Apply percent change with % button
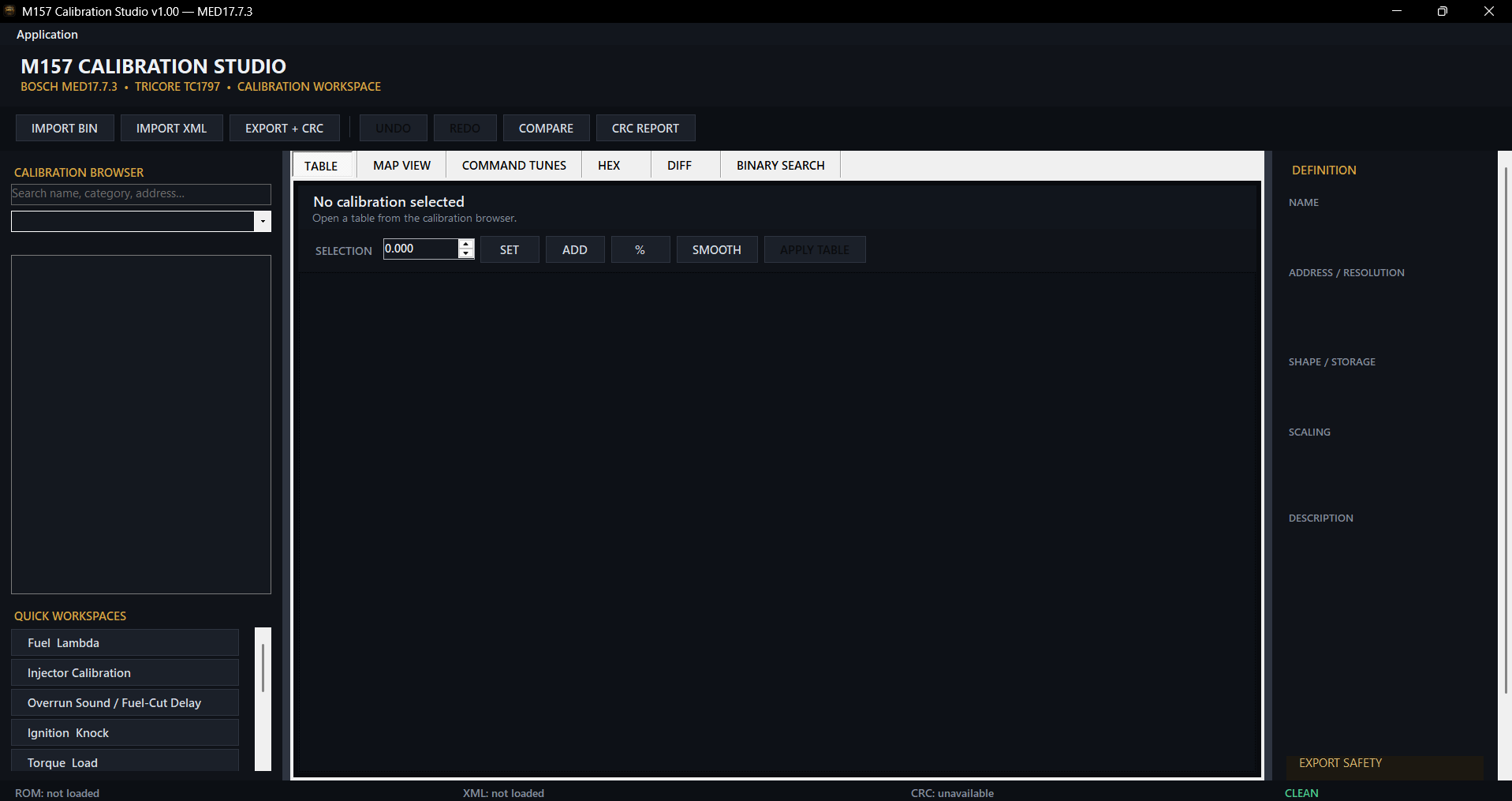The height and width of the screenshot is (801, 1512). (640, 249)
